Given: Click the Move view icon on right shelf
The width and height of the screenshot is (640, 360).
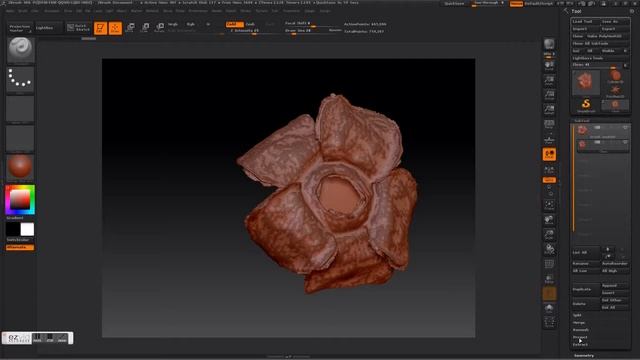Looking at the screenshot, I should click(x=549, y=220).
